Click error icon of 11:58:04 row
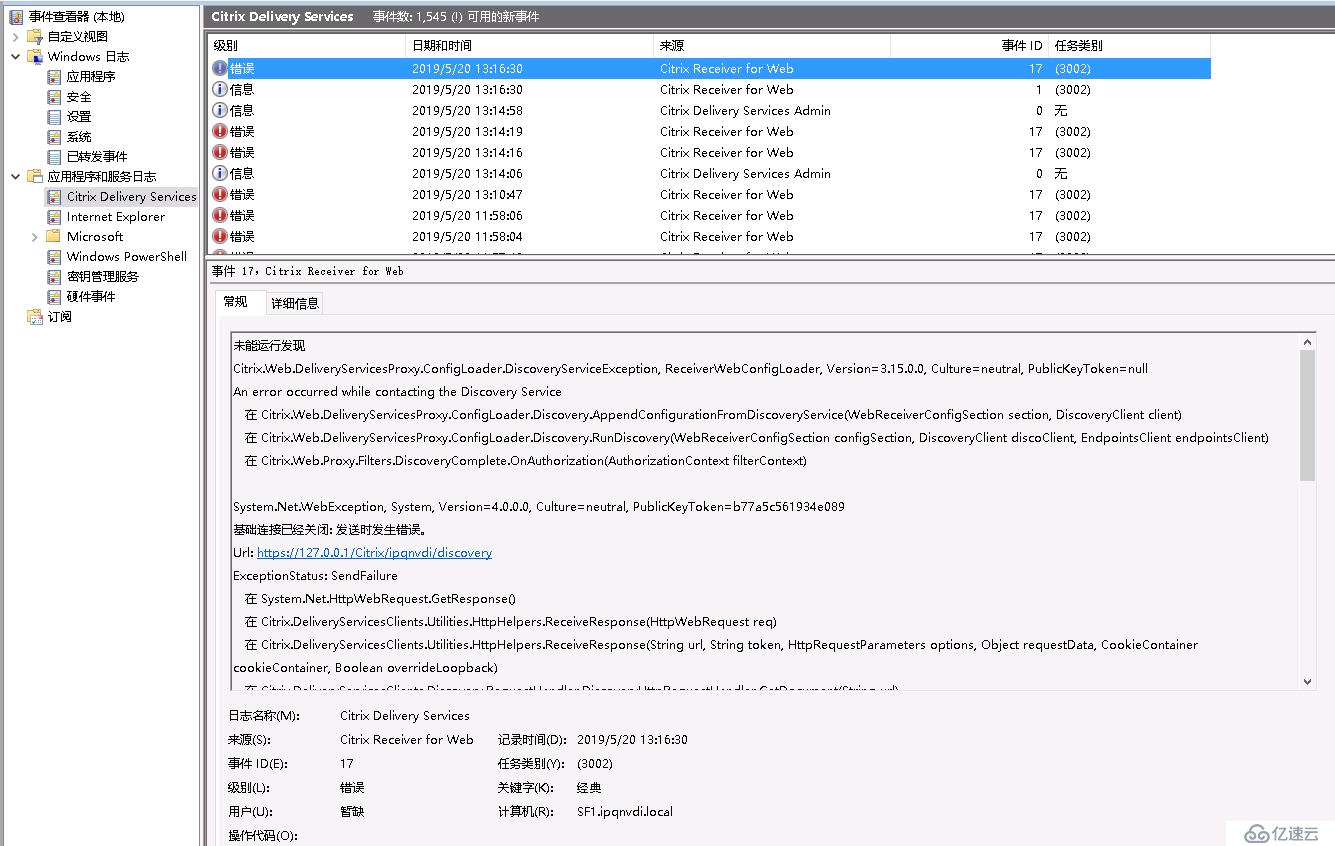Viewport: 1335px width, 846px height. 220,237
